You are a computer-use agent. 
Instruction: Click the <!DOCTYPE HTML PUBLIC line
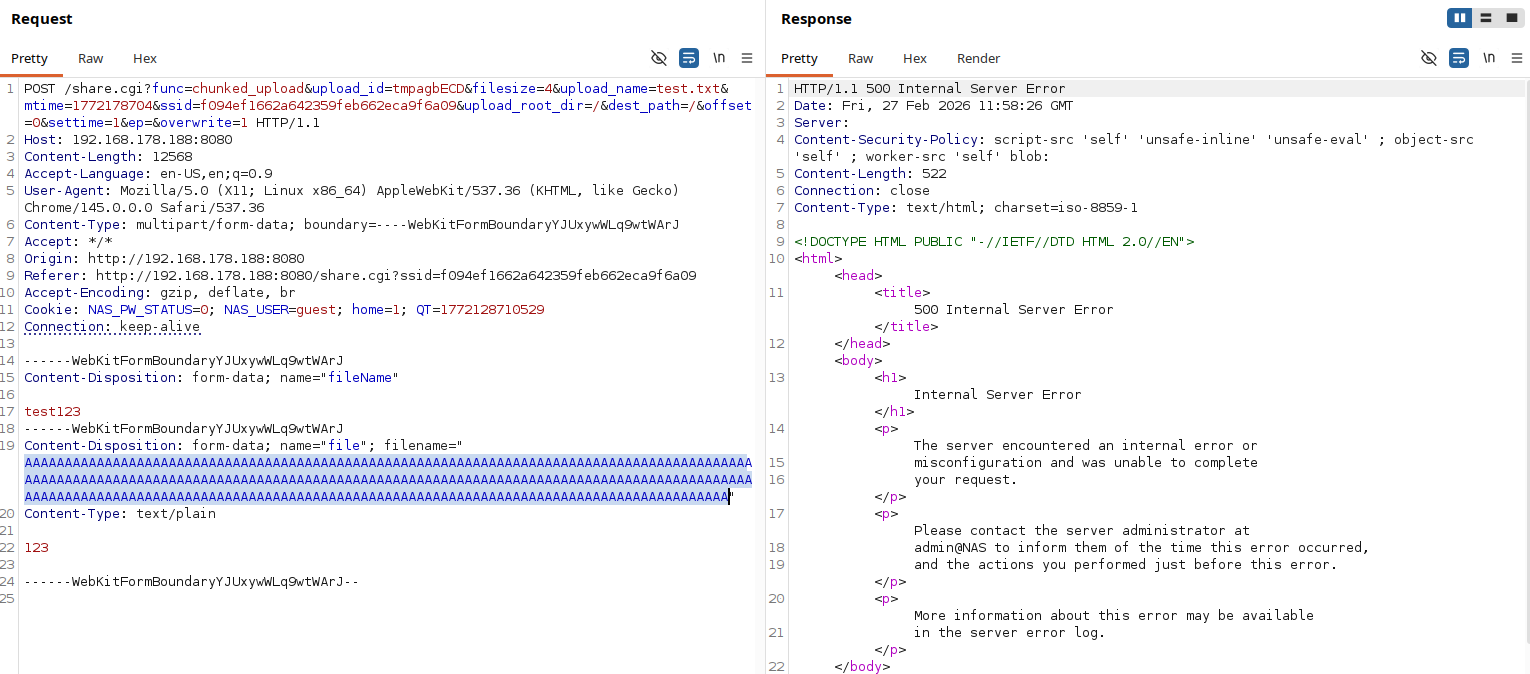994,241
